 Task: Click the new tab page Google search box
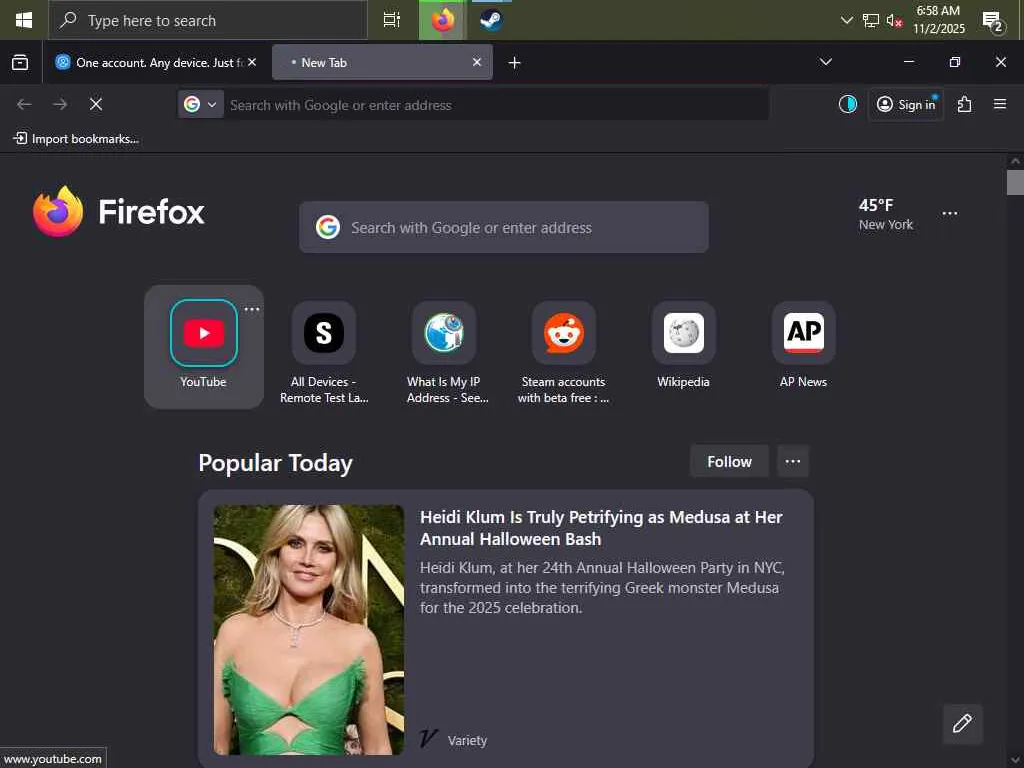tap(504, 227)
